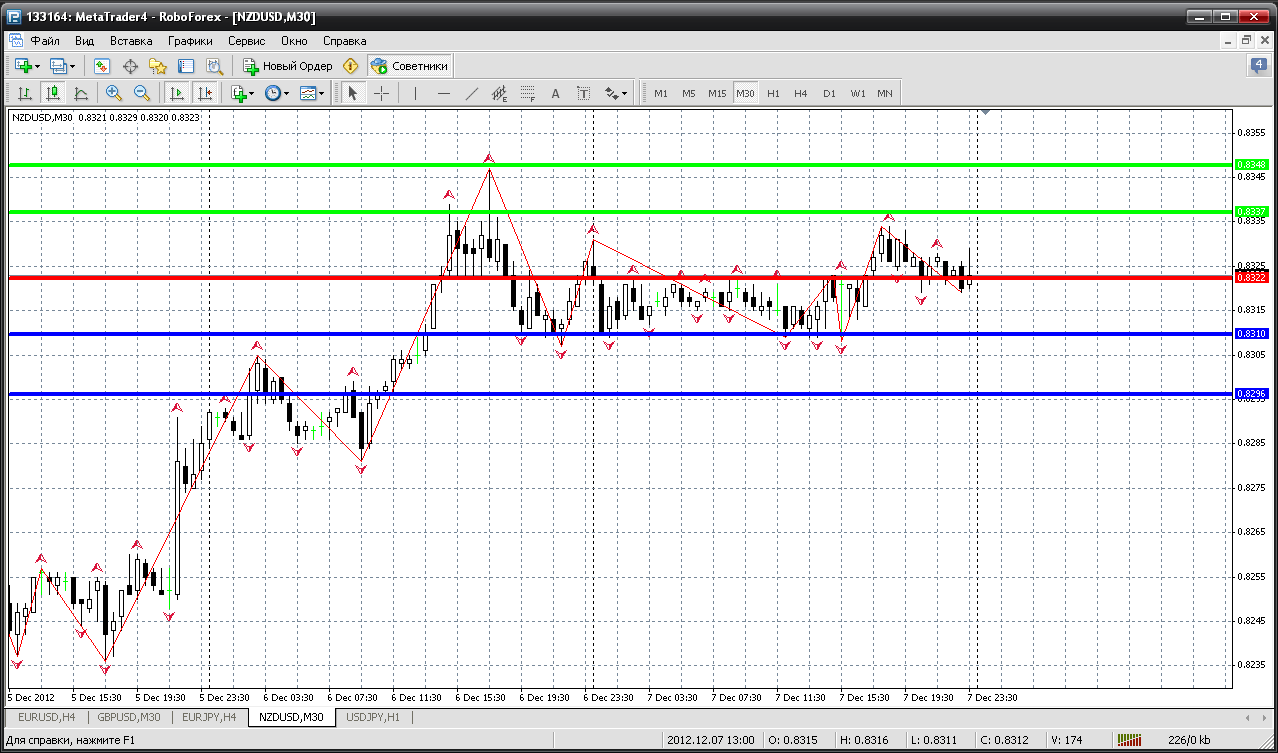Expand the templates dropdown

[322, 93]
